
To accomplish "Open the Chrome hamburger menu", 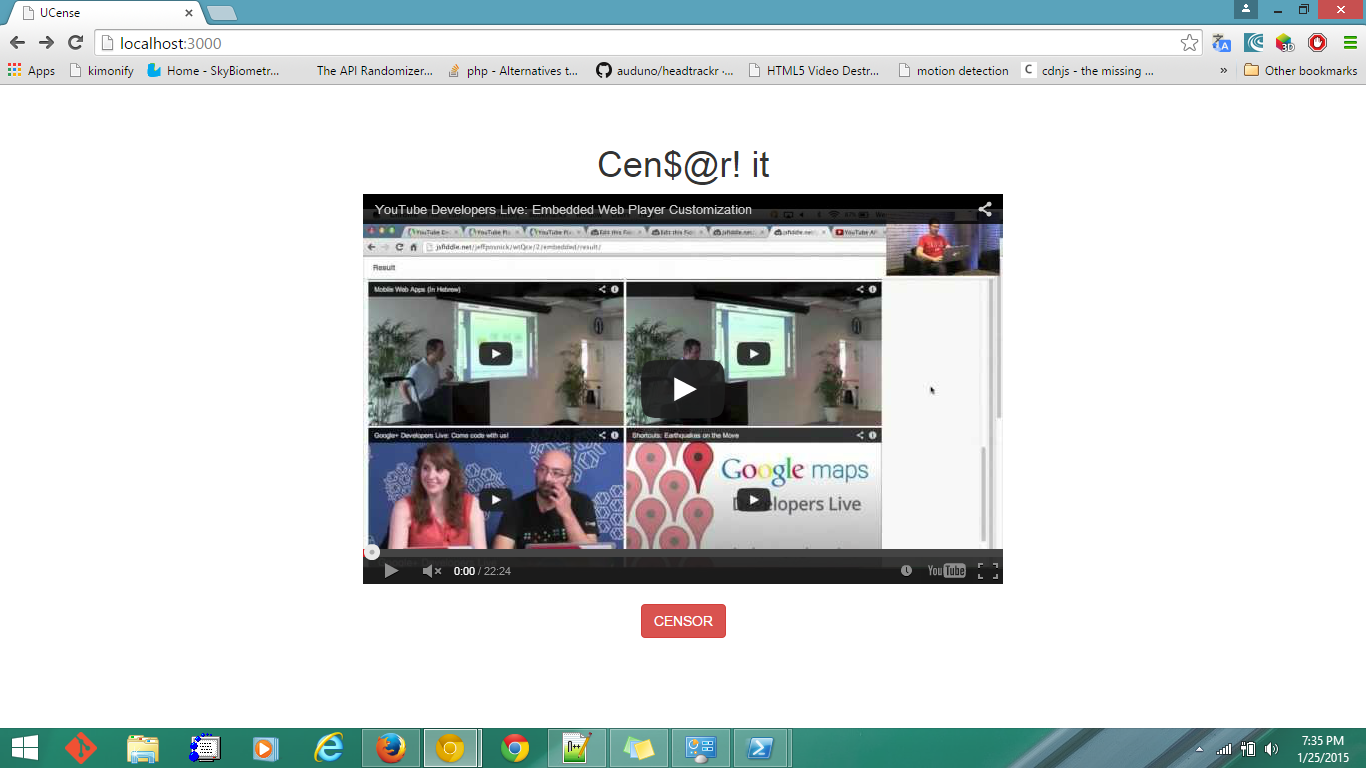I will point(1350,43).
